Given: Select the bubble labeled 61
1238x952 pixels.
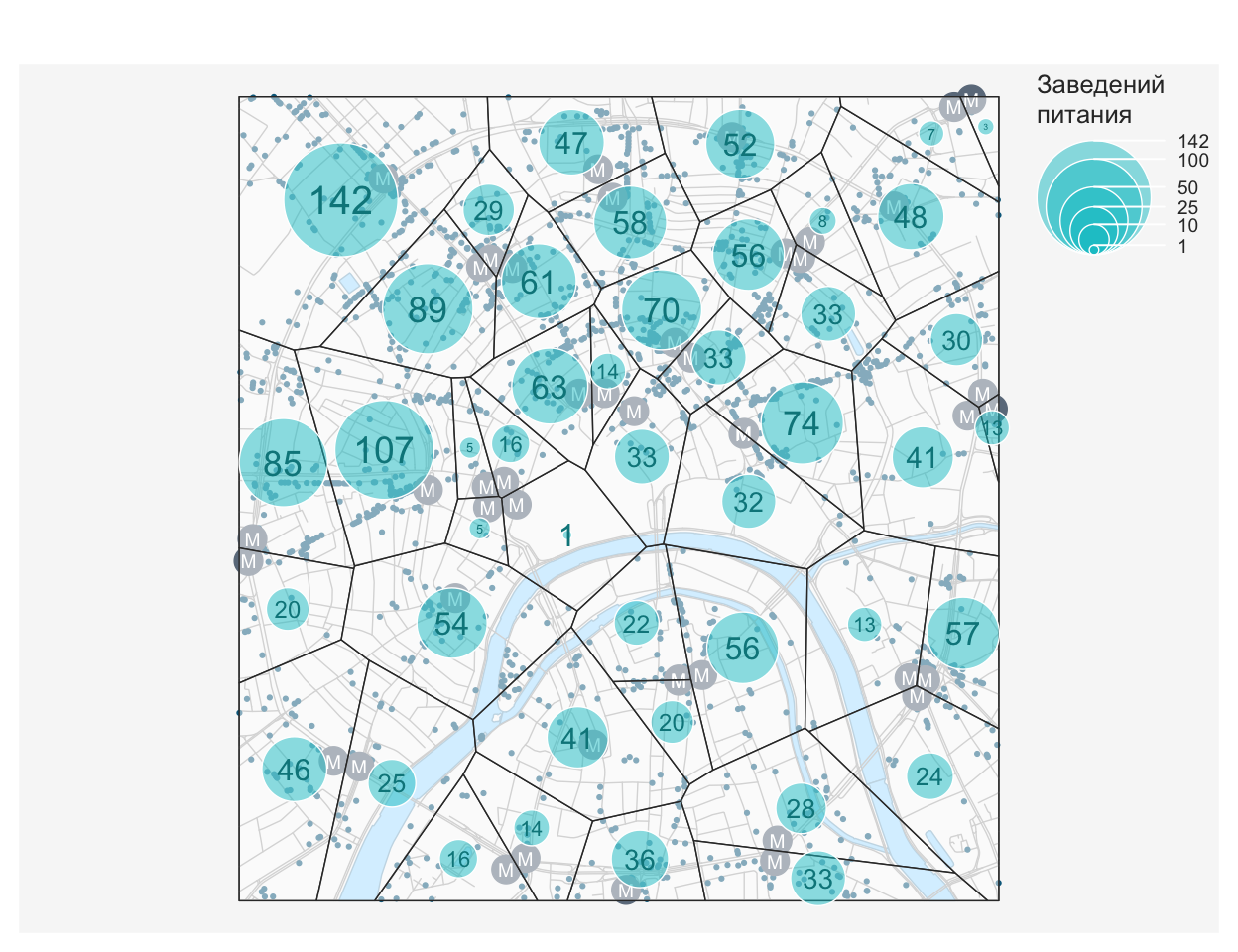Looking at the screenshot, I should pos(538,283).
